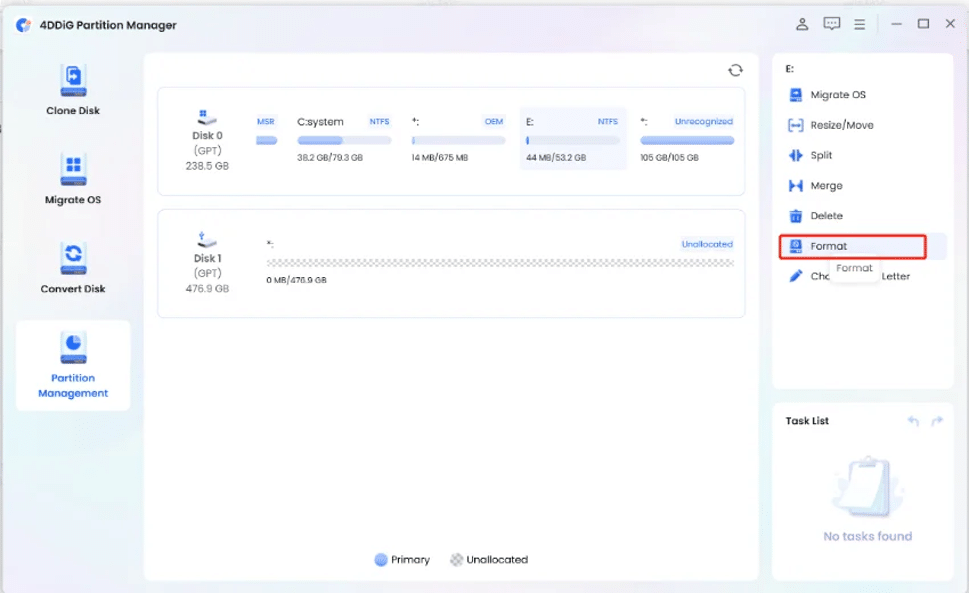Click the redo arrow in Task List

tap(937, 421)
